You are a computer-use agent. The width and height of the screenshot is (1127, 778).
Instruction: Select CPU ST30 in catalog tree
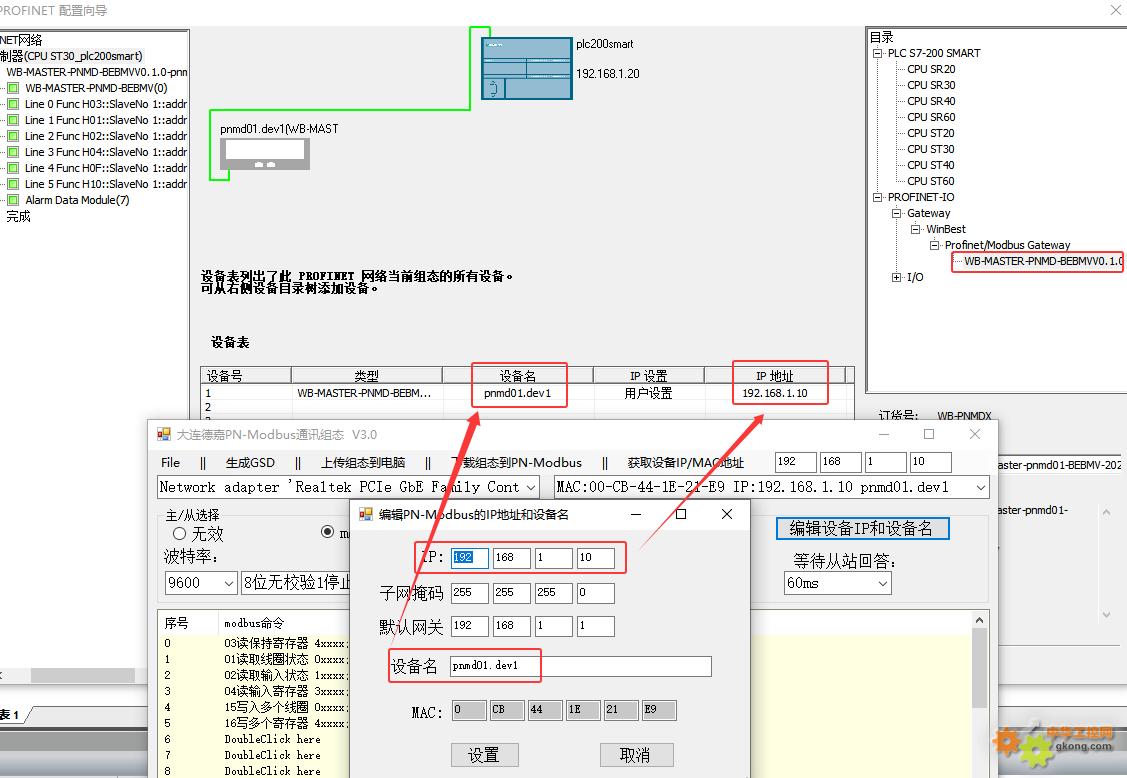point(930,149)
